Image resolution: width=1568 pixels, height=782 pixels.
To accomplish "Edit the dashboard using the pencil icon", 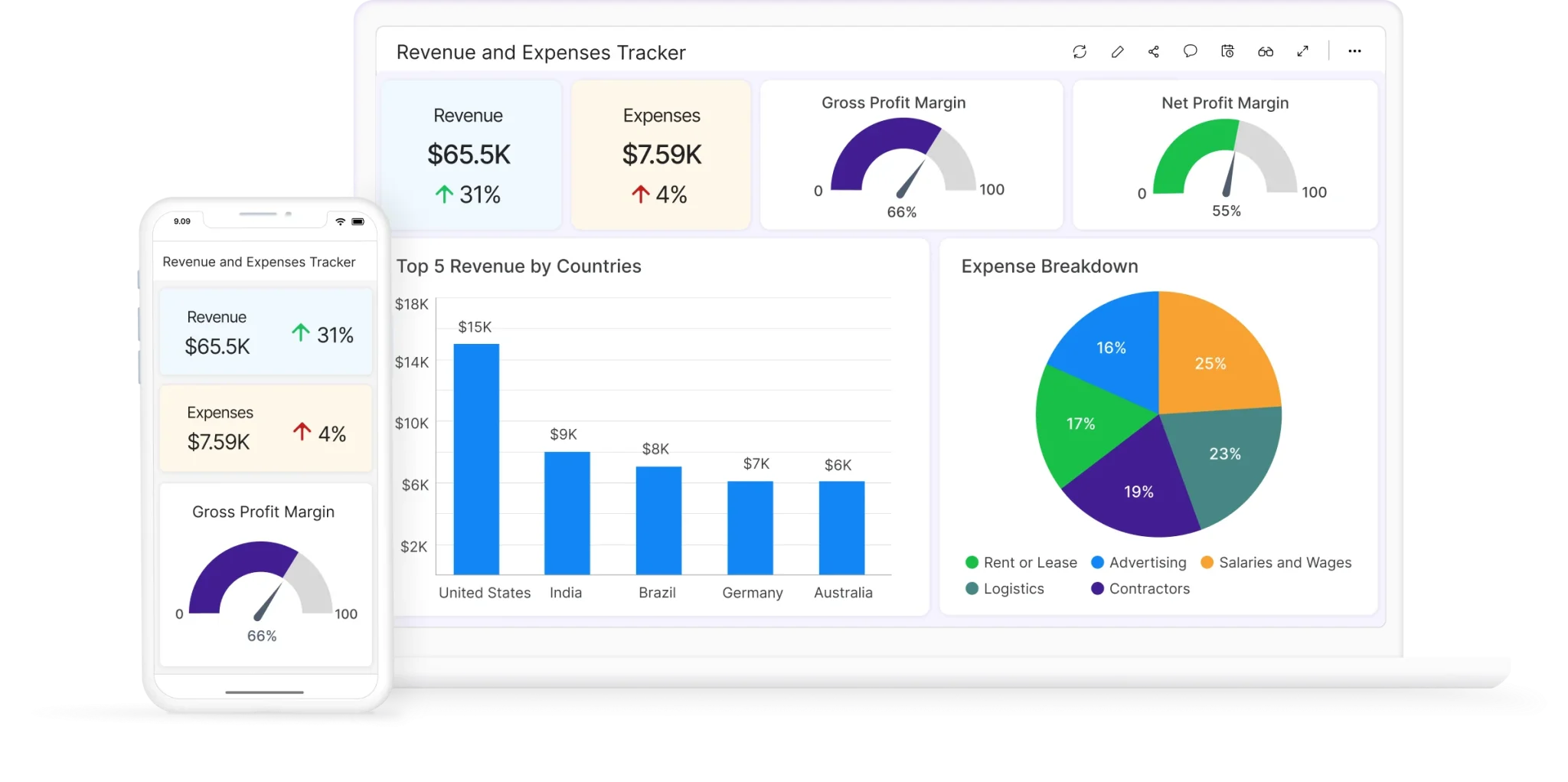I will click(x=1116, y=51).
